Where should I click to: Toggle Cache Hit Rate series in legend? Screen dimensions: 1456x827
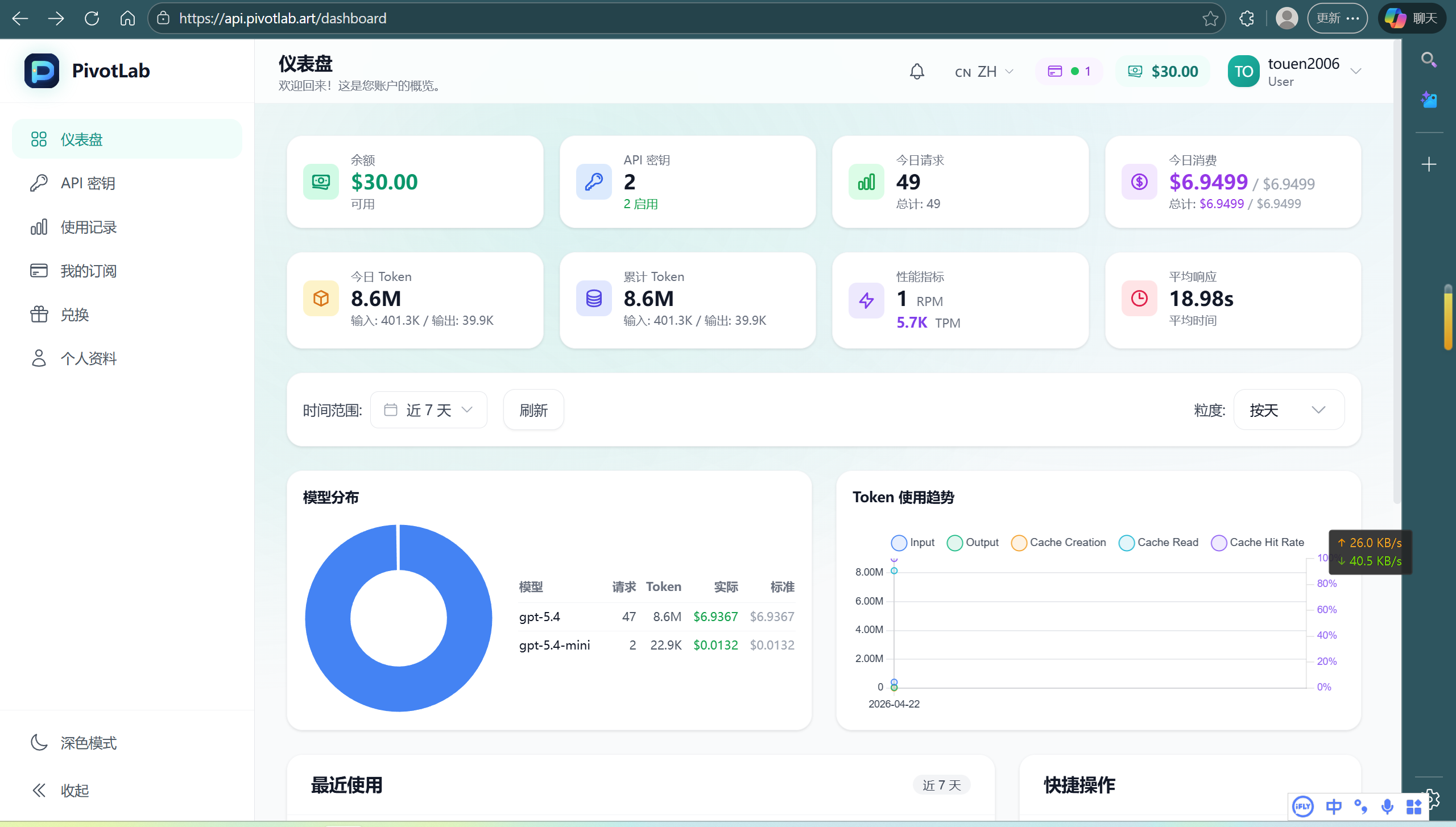click(1258, 543)
